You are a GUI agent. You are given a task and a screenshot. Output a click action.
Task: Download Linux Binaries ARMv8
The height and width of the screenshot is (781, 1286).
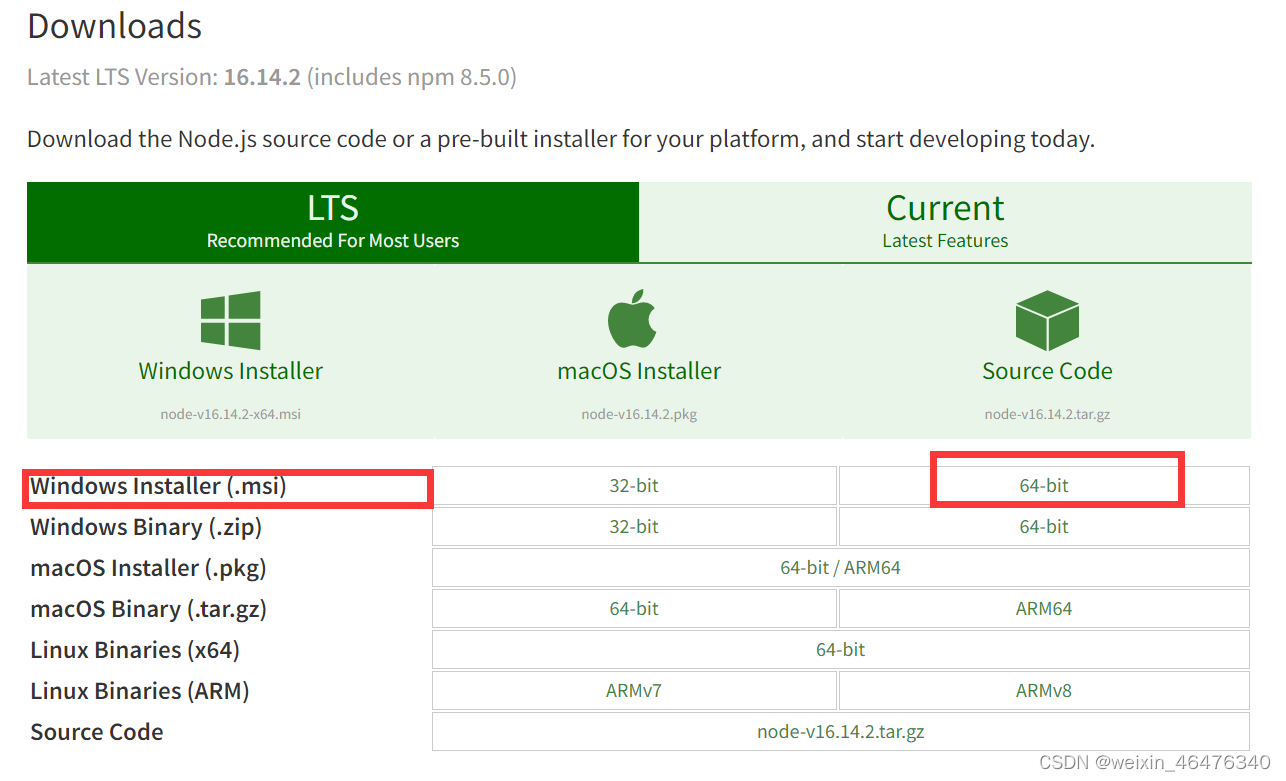tap(1044, 691)
